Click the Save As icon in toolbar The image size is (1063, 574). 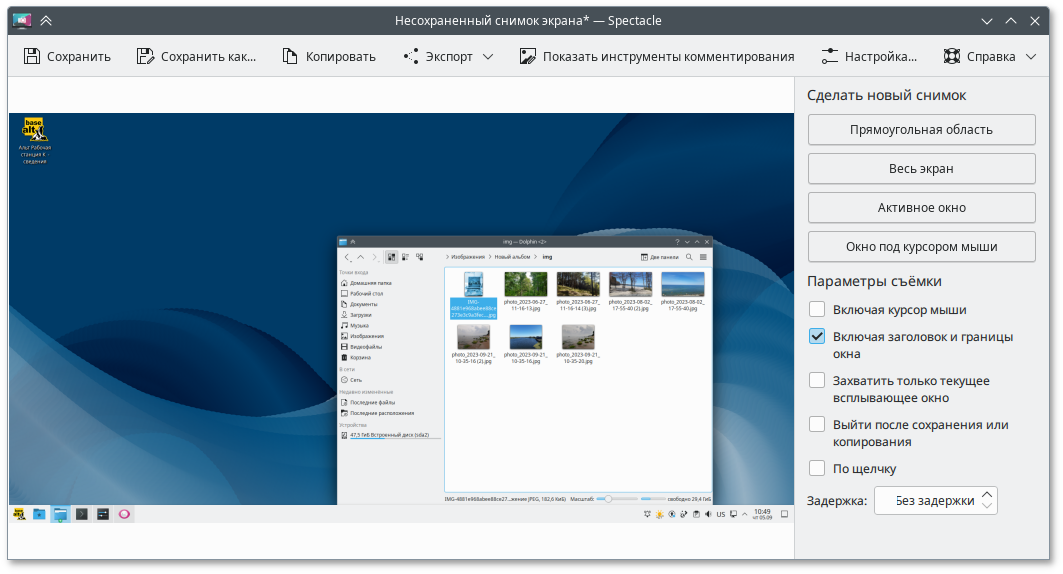pos(146,57)
